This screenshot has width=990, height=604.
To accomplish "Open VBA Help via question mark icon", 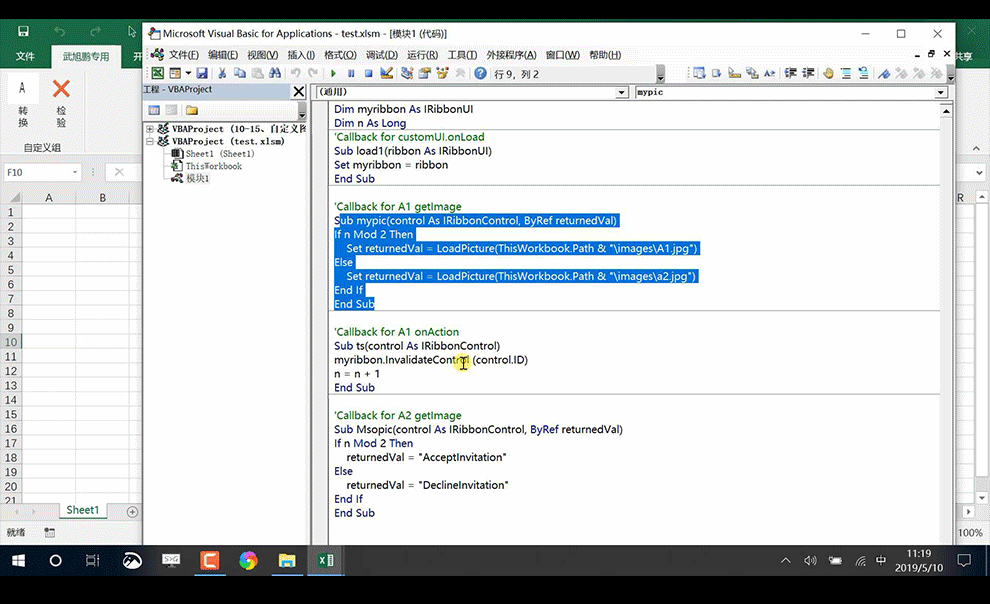I will point(481,73).
